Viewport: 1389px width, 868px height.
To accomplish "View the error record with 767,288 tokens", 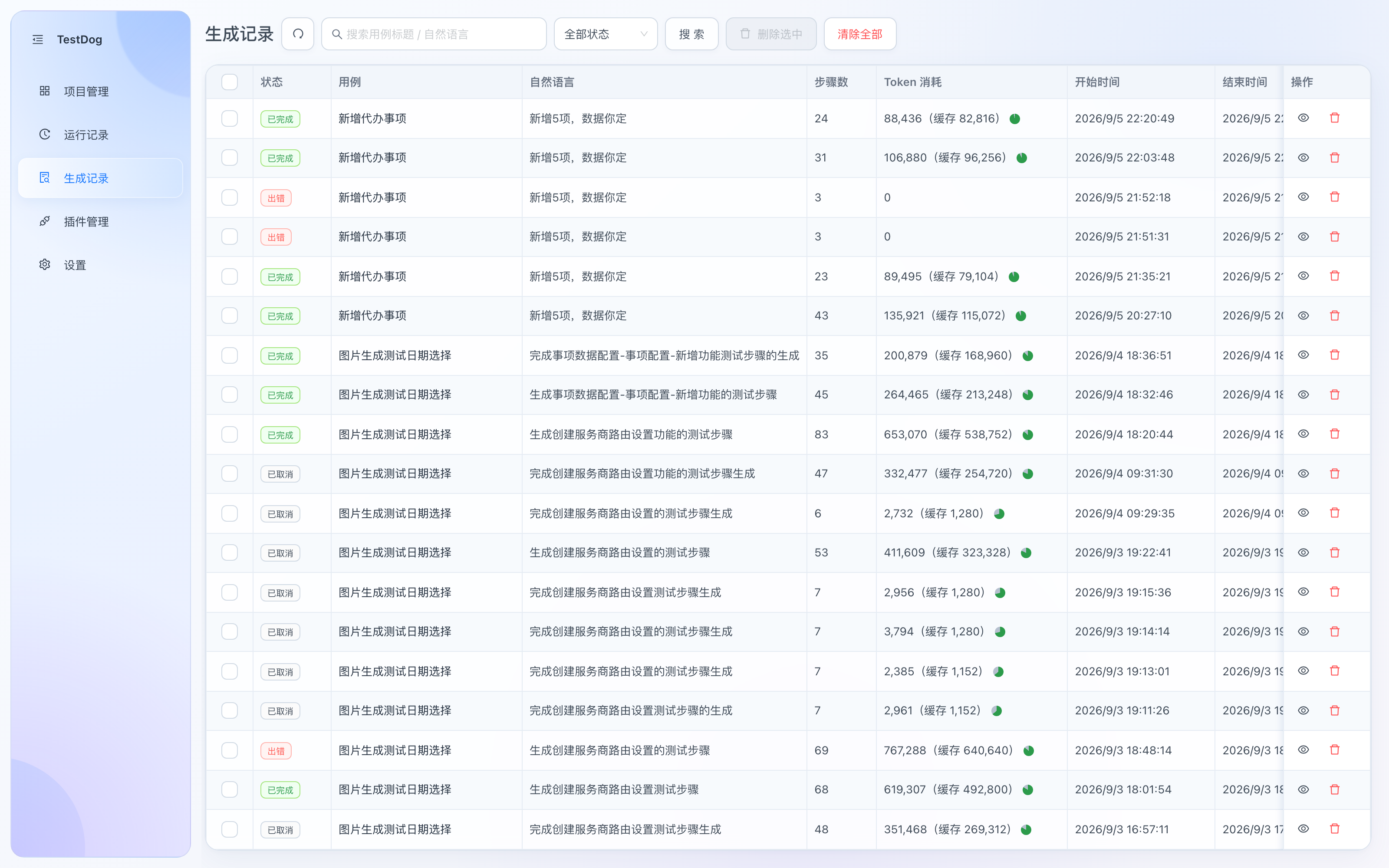I will click(1303, 750).
